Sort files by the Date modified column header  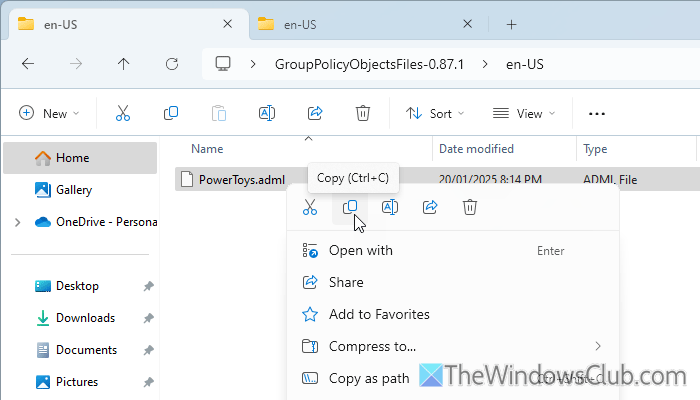click(478, 149)
